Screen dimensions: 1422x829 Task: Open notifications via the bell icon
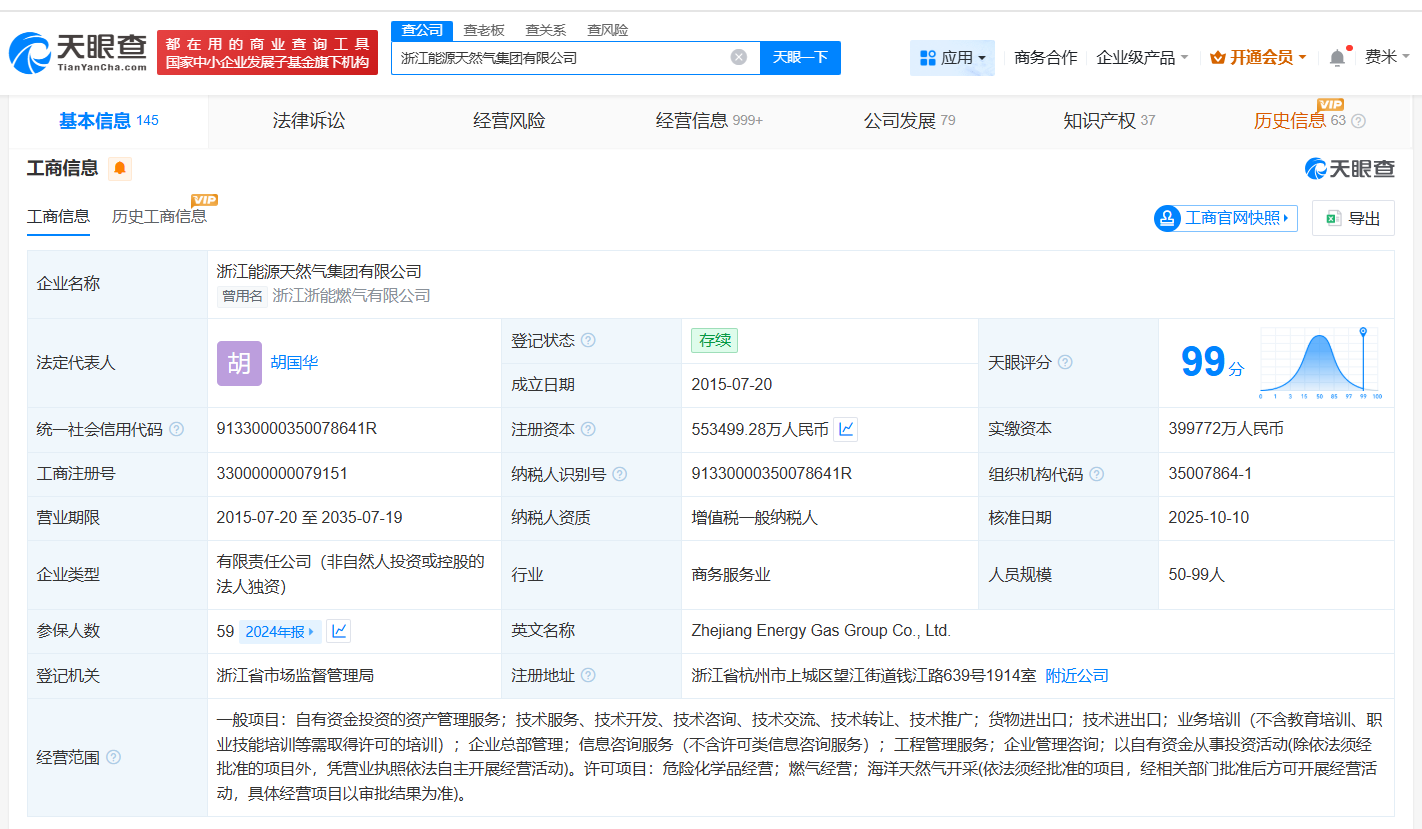point(1336,58)
